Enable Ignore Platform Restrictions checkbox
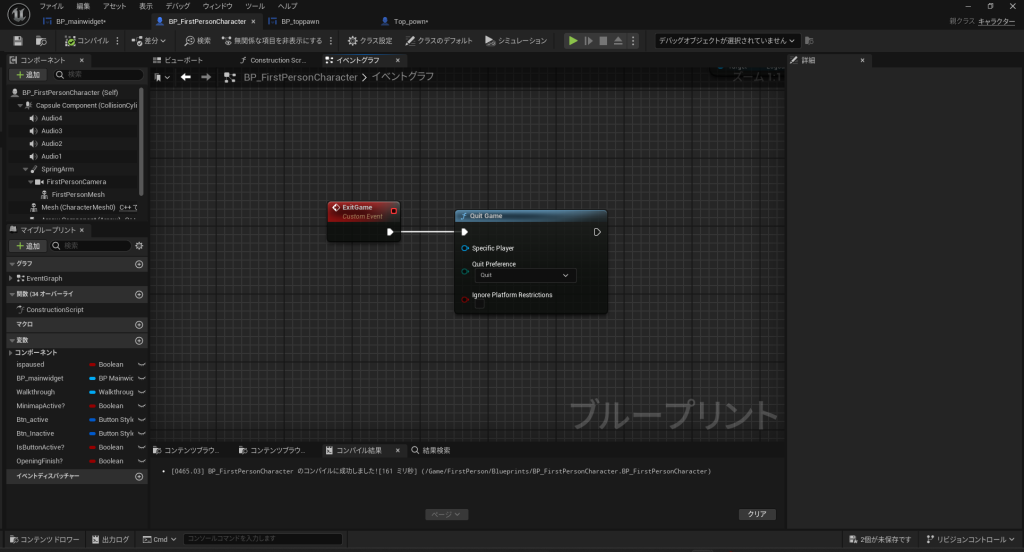1024x552 pixels. pos(480,305)
